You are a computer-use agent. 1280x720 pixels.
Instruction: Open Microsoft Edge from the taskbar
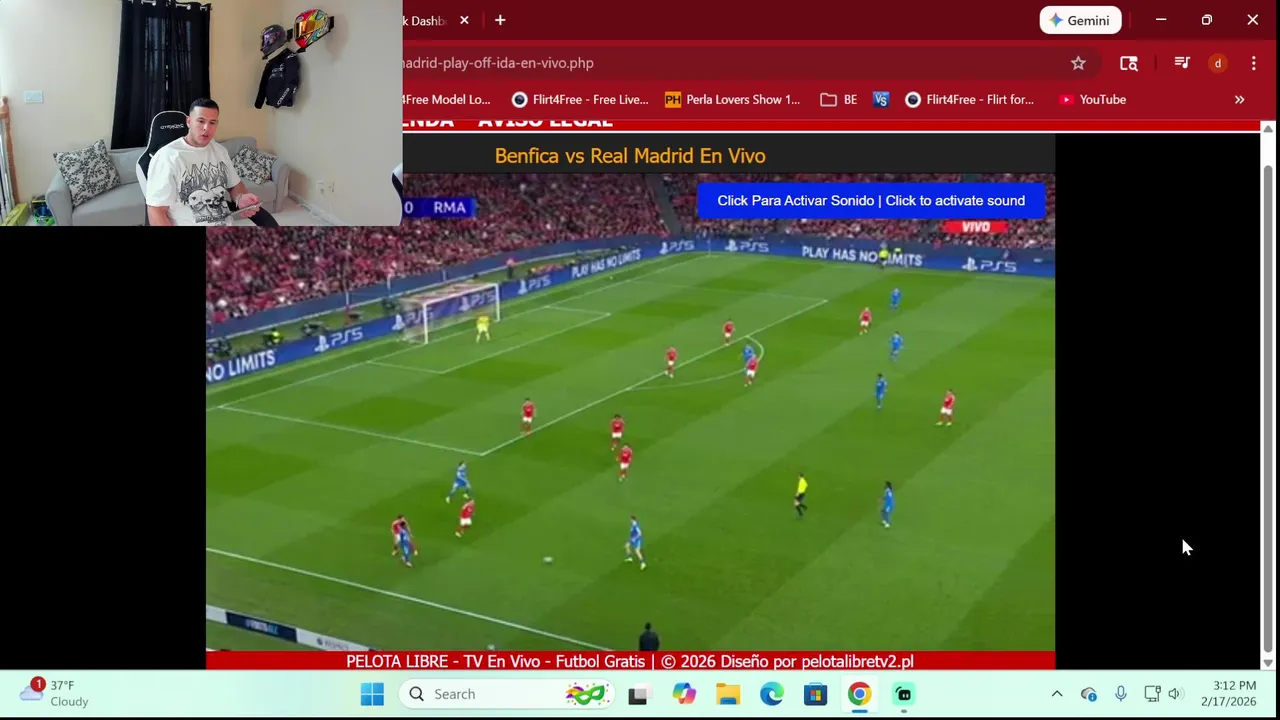[x=772, y=694]
